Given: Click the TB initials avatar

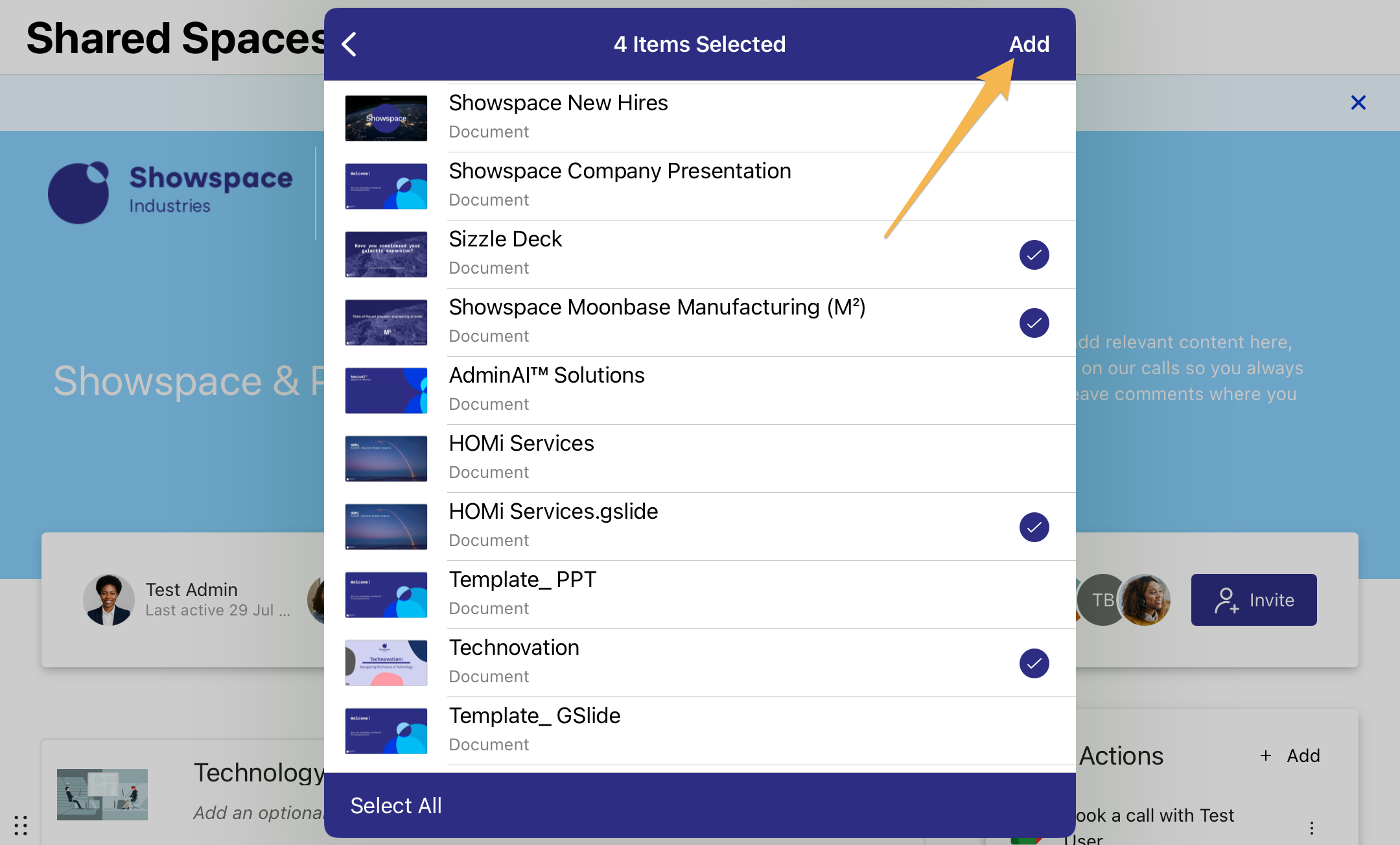Looking at the screenshot, I should (x=1102, y=600).
